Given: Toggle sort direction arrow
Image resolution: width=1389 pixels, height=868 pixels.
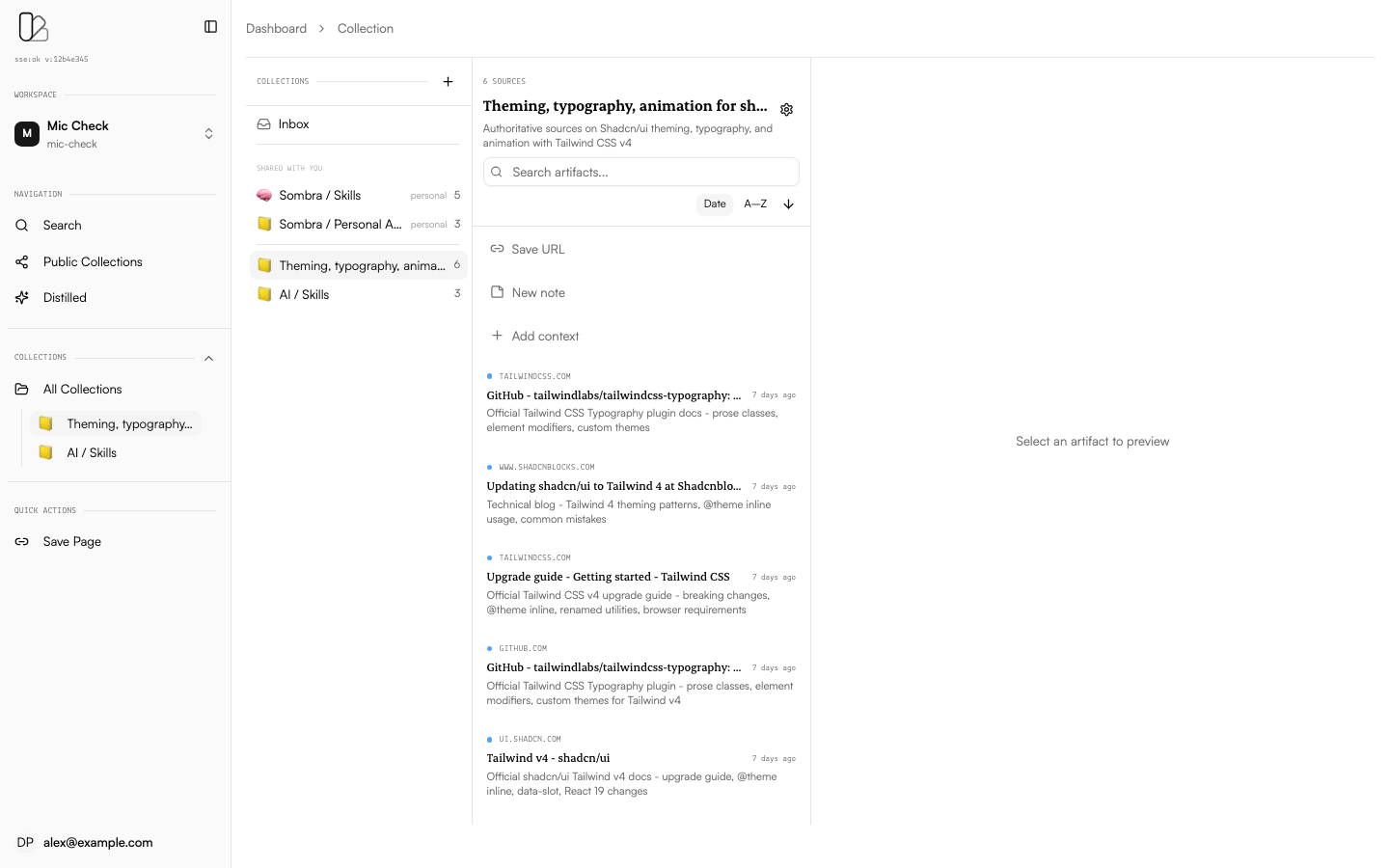Looking at the screenshot, I should [x=788, y=204].
